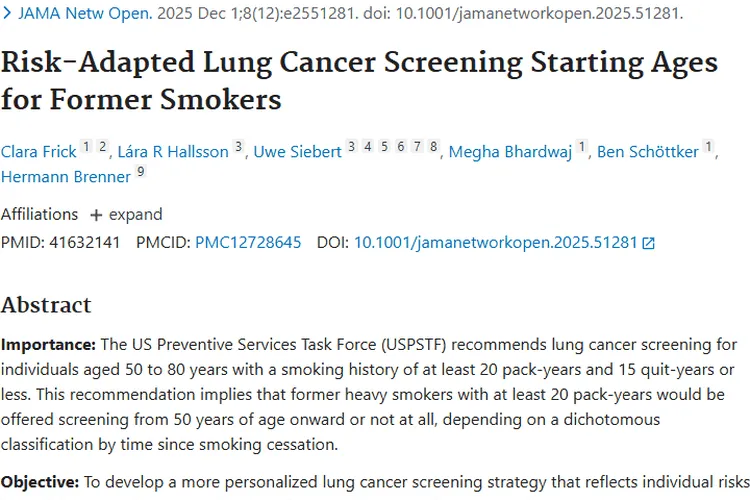Open the PMC12728645 full-text link

coord(248,242)
